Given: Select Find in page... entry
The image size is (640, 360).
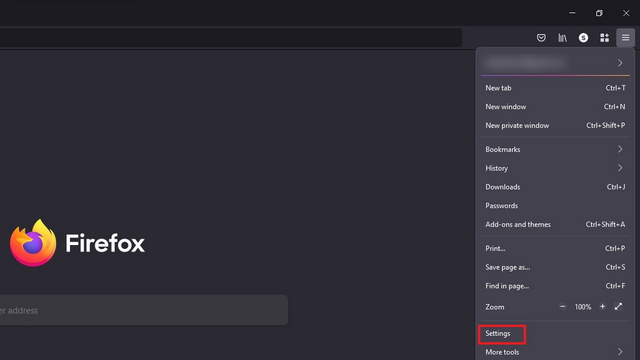Looking at the screenshot, I should click(555, 286).
